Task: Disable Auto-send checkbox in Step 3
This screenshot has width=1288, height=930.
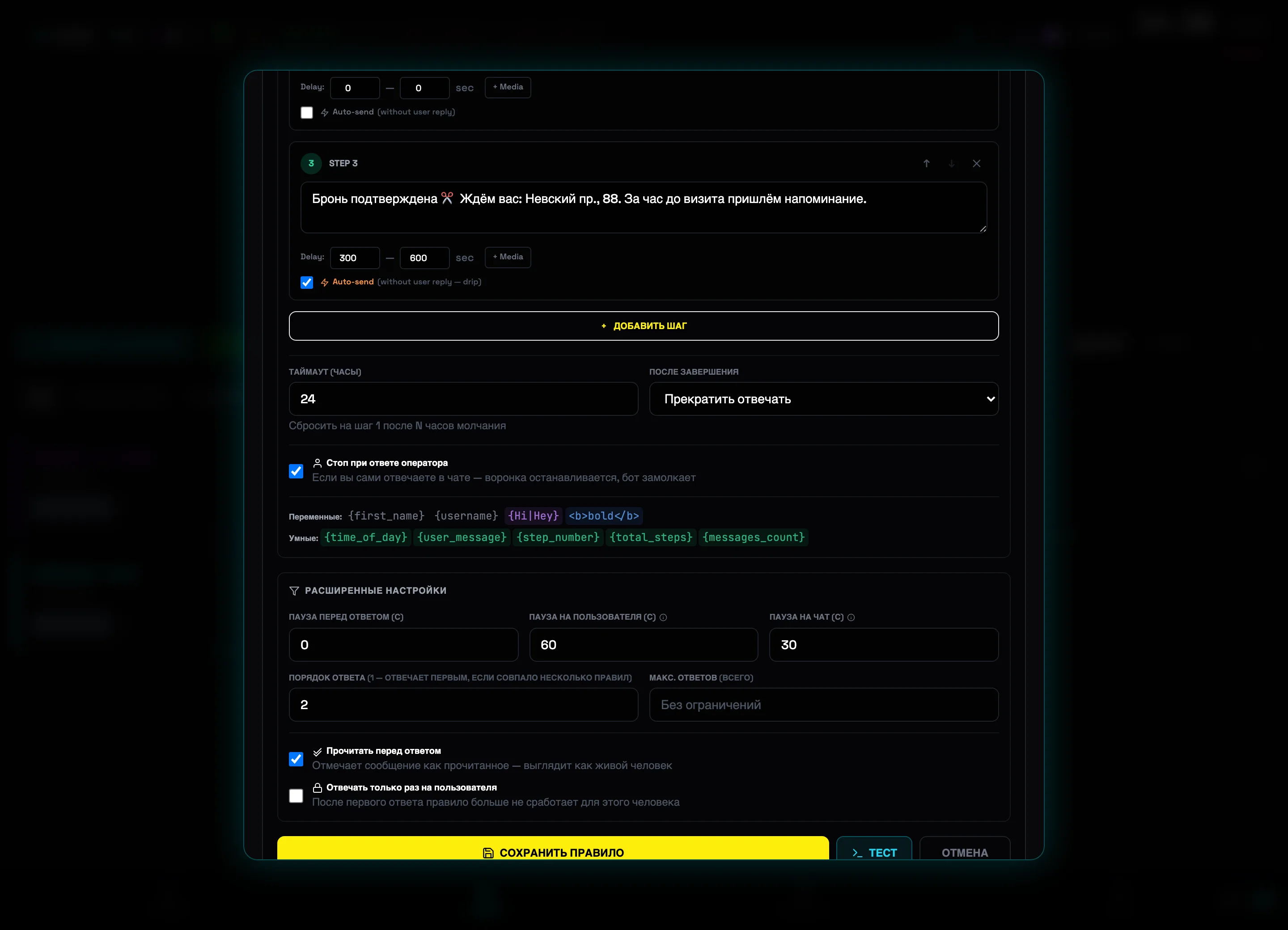Action: (x=307, y=282)
